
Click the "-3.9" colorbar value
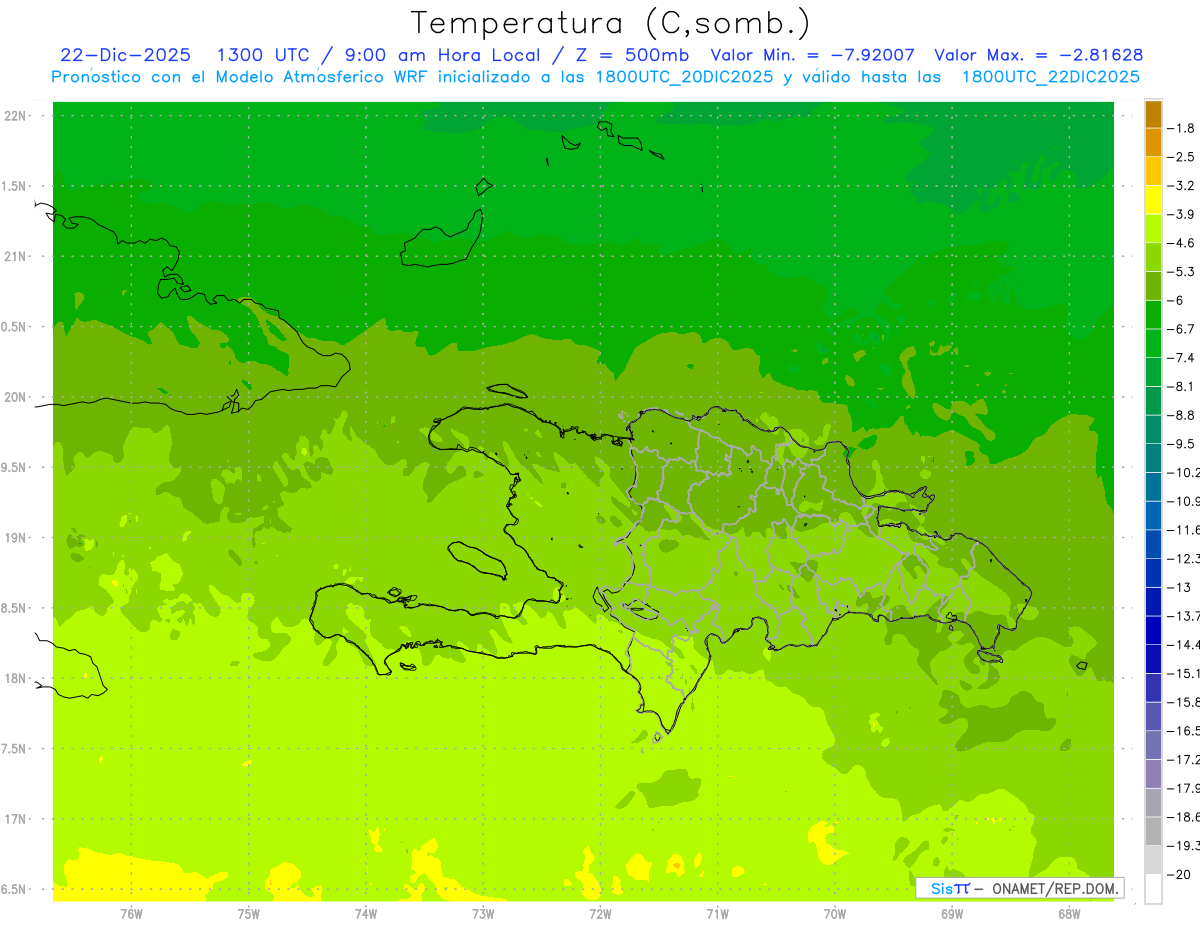coord(1182,214)
